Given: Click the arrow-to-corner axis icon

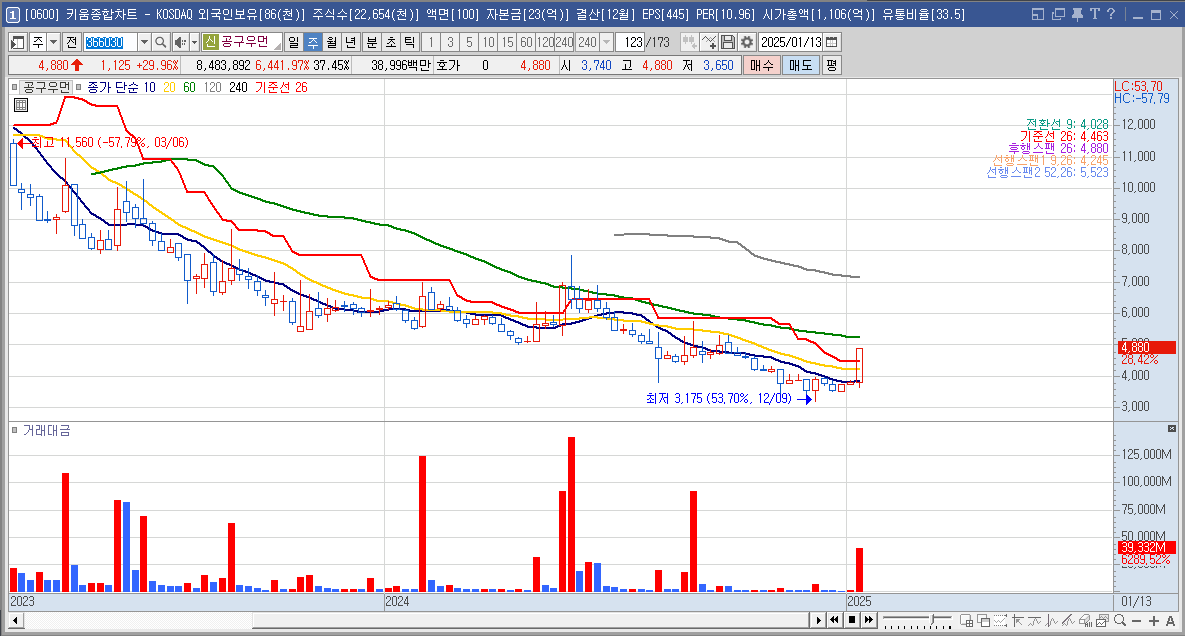Looking at the screenshot, I should tap(1017, 621).
